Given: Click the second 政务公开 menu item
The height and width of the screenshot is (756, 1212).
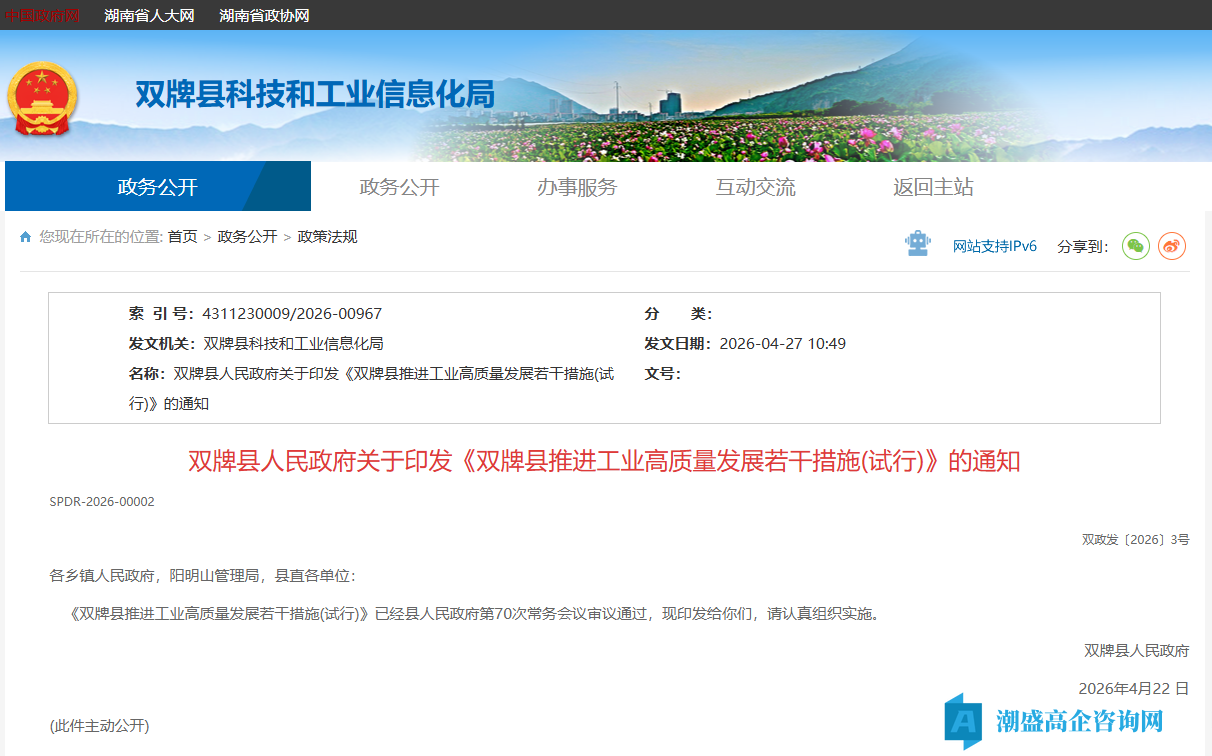Looking at the screenshot, I should click(x=397, y=186).
